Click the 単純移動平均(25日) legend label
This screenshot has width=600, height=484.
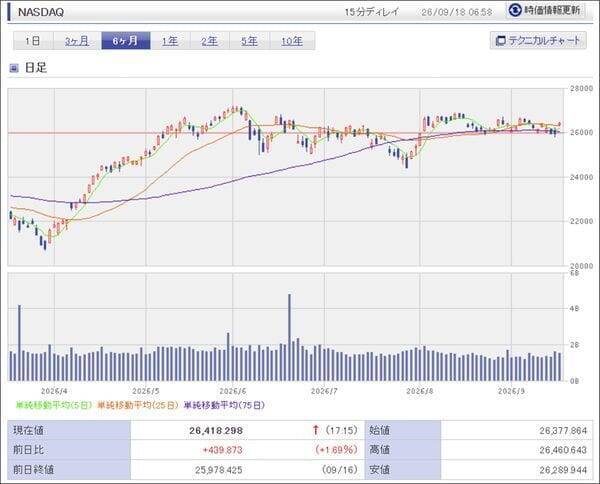click(x=139, y=405)
